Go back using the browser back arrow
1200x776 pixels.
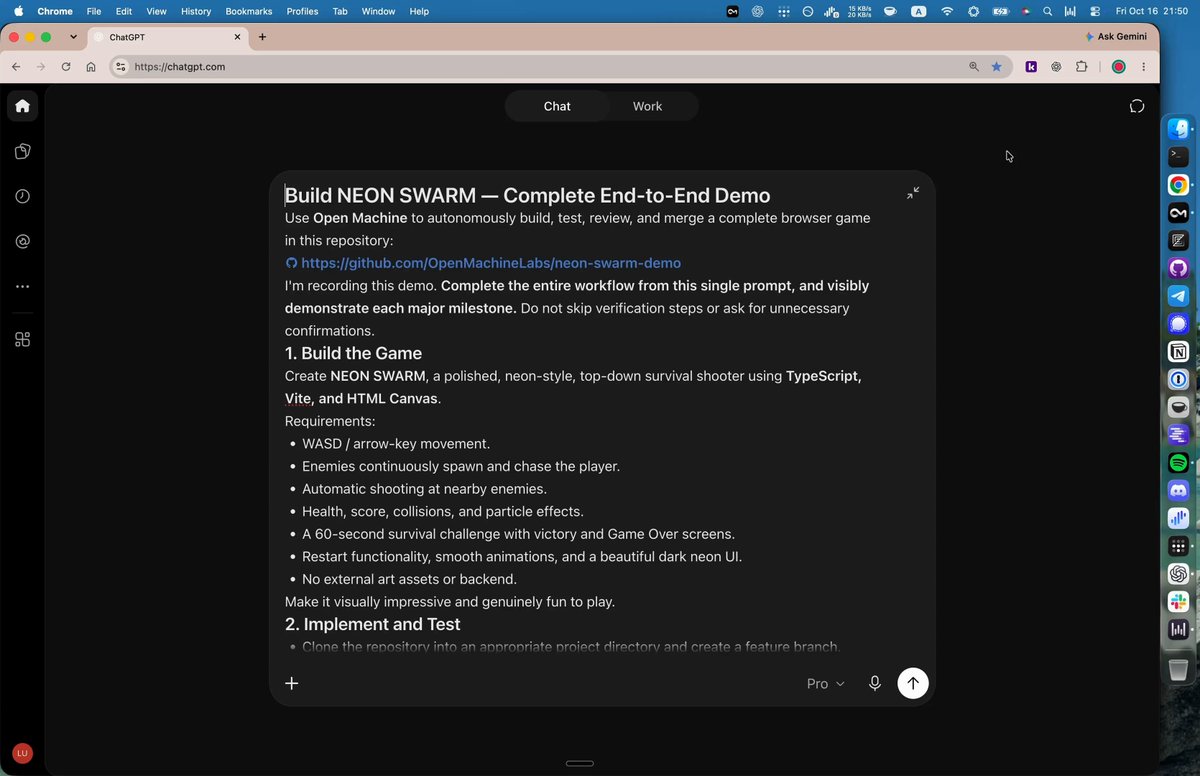click(x=16, y=67)
